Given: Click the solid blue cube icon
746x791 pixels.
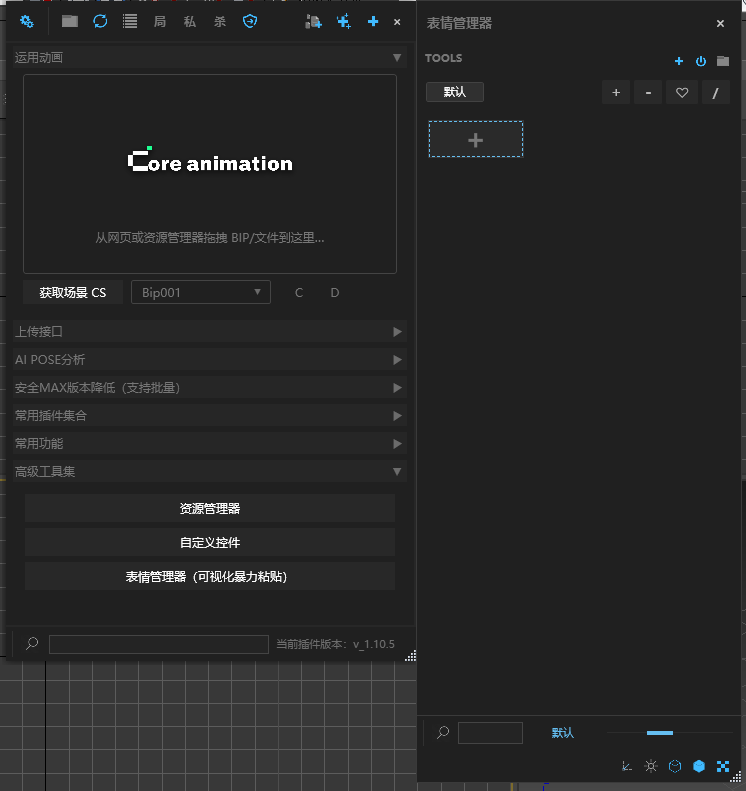Looking at the screenshot, I should [x=699, y=766].
